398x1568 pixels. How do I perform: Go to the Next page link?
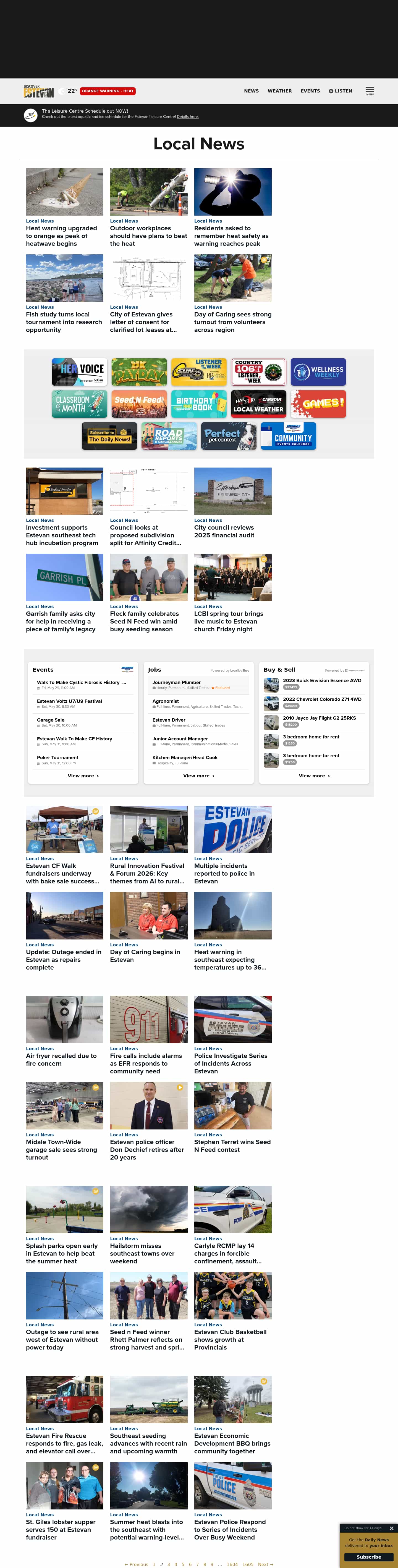click(x=265, y=1564)
